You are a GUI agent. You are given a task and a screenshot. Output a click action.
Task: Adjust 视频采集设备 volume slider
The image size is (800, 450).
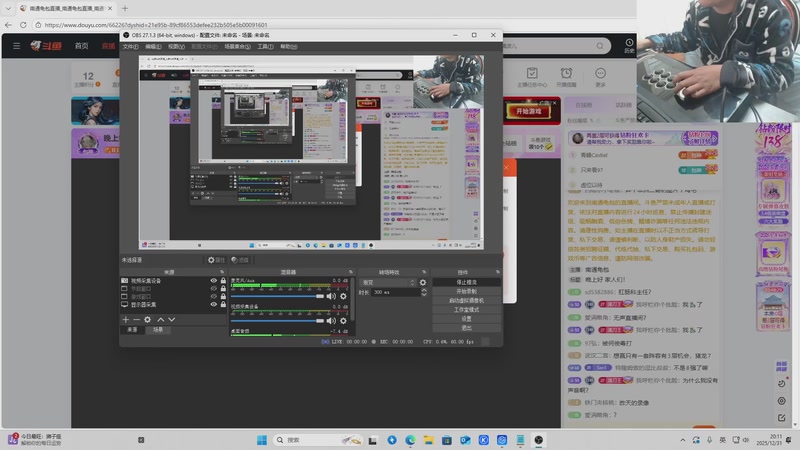tap(277, 321)
